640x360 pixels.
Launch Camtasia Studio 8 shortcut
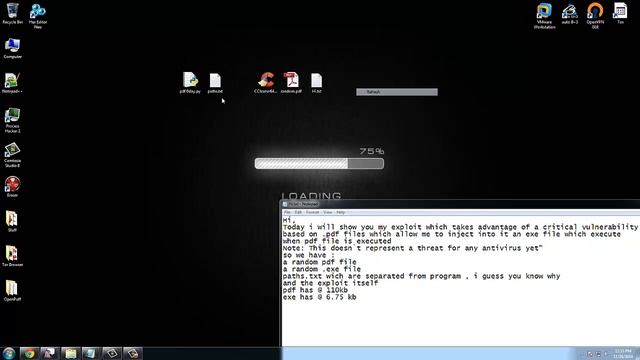click(12, 155)
